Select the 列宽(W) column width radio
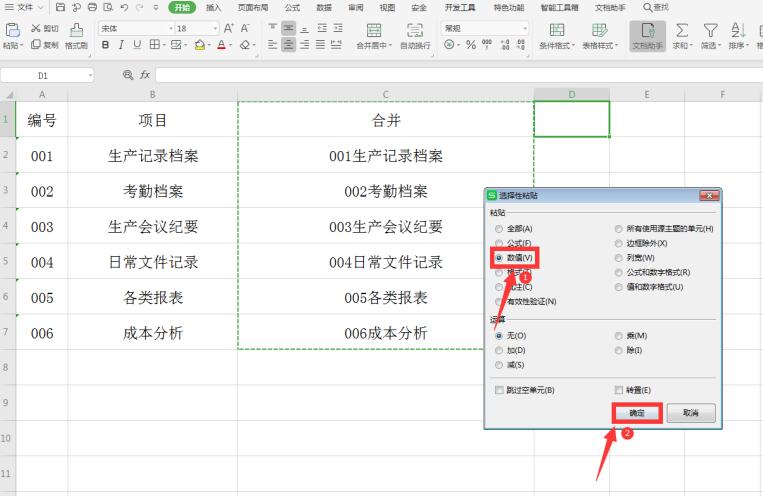This screenshot has width=763, height=496. (618, 258)
